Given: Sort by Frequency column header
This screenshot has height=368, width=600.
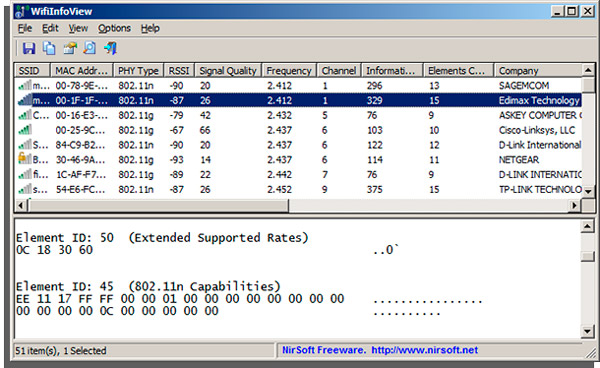Looking at the screenshot, I should [x=289, y=71].
